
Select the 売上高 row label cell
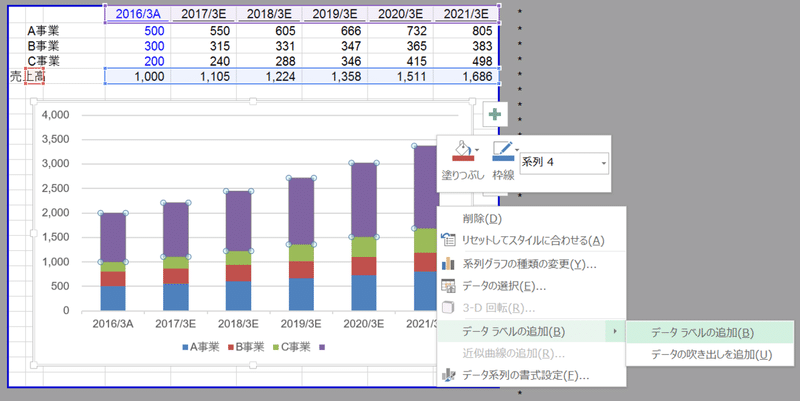(27, 77)
